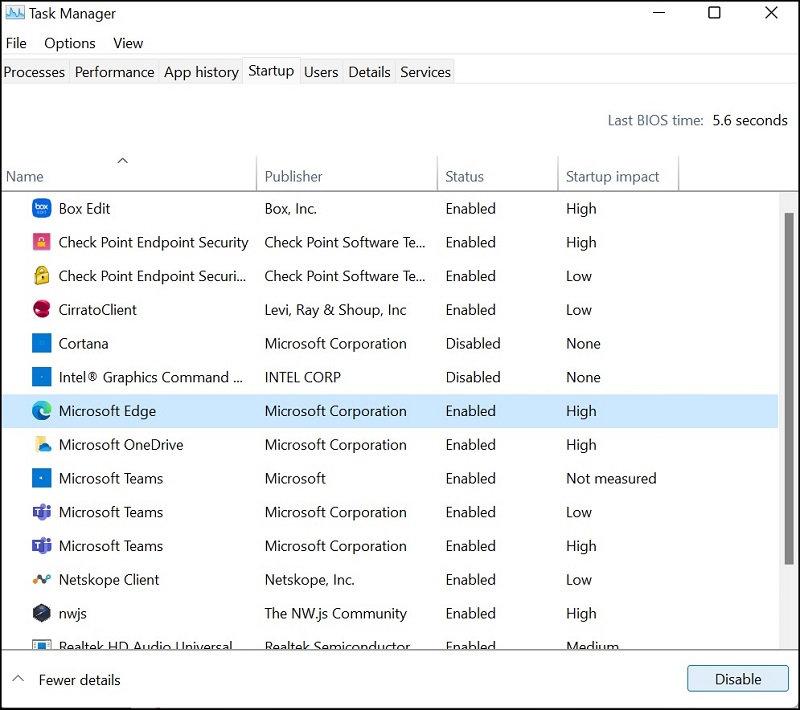Image resolution: width=800 pixels, height=710 pixels.
Task: Click the Teams icon in the High impact row
Action: point(41,546)
